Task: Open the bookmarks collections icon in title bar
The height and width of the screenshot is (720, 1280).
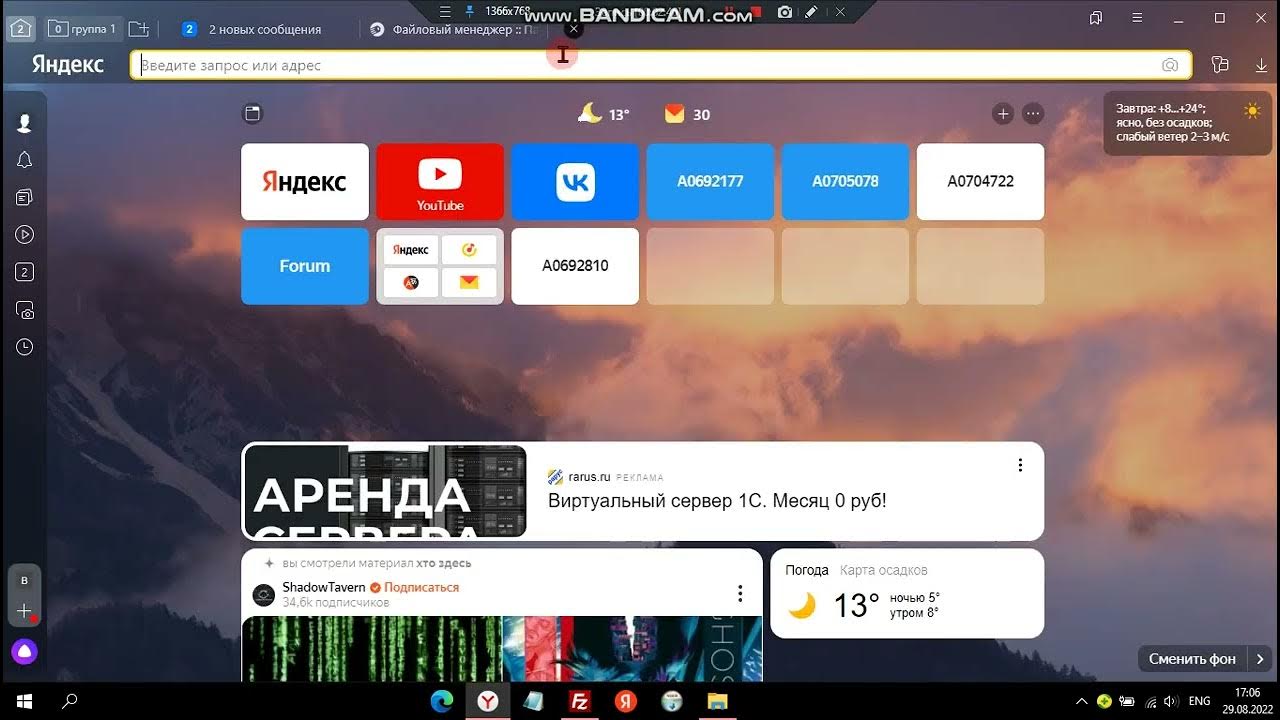Action: [x=1096, y=18]
